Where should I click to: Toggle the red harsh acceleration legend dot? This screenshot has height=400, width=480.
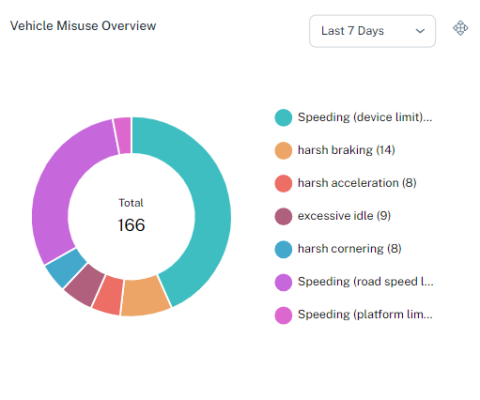point(283,183)
